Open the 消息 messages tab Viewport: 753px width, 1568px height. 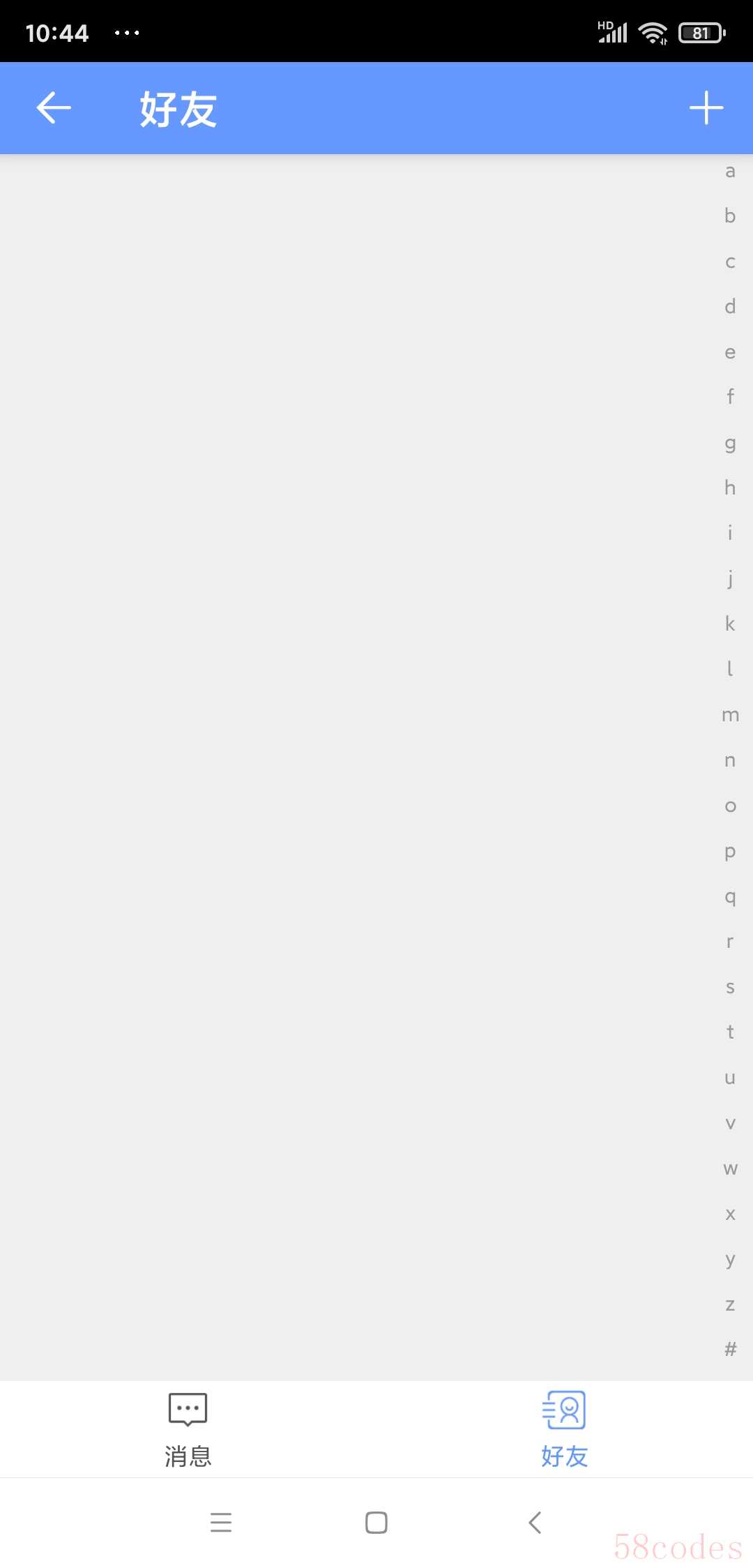(188, 1428)
